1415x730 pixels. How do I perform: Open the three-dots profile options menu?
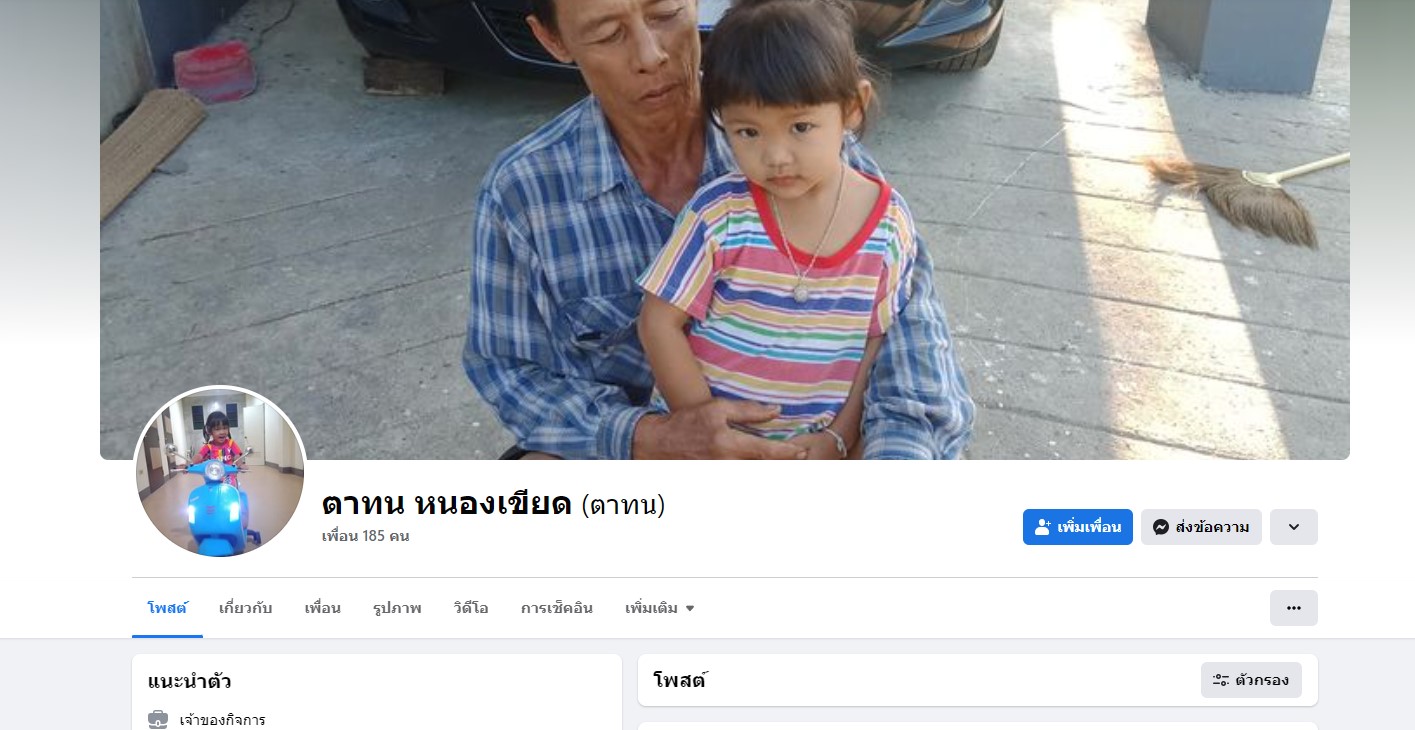(x=1294, y=608)
